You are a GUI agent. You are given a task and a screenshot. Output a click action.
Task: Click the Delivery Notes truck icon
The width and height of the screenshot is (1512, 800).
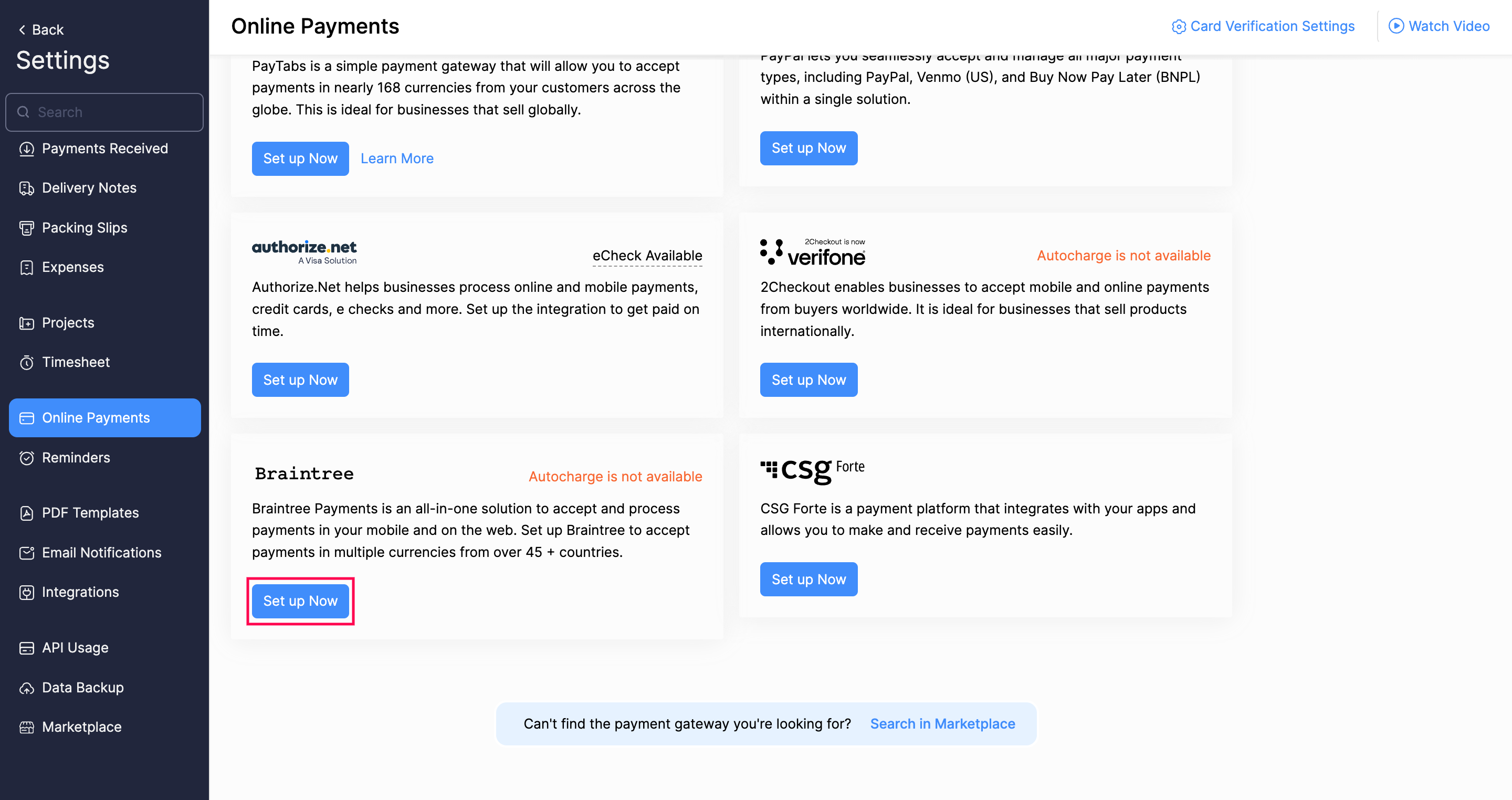[26, 188]
